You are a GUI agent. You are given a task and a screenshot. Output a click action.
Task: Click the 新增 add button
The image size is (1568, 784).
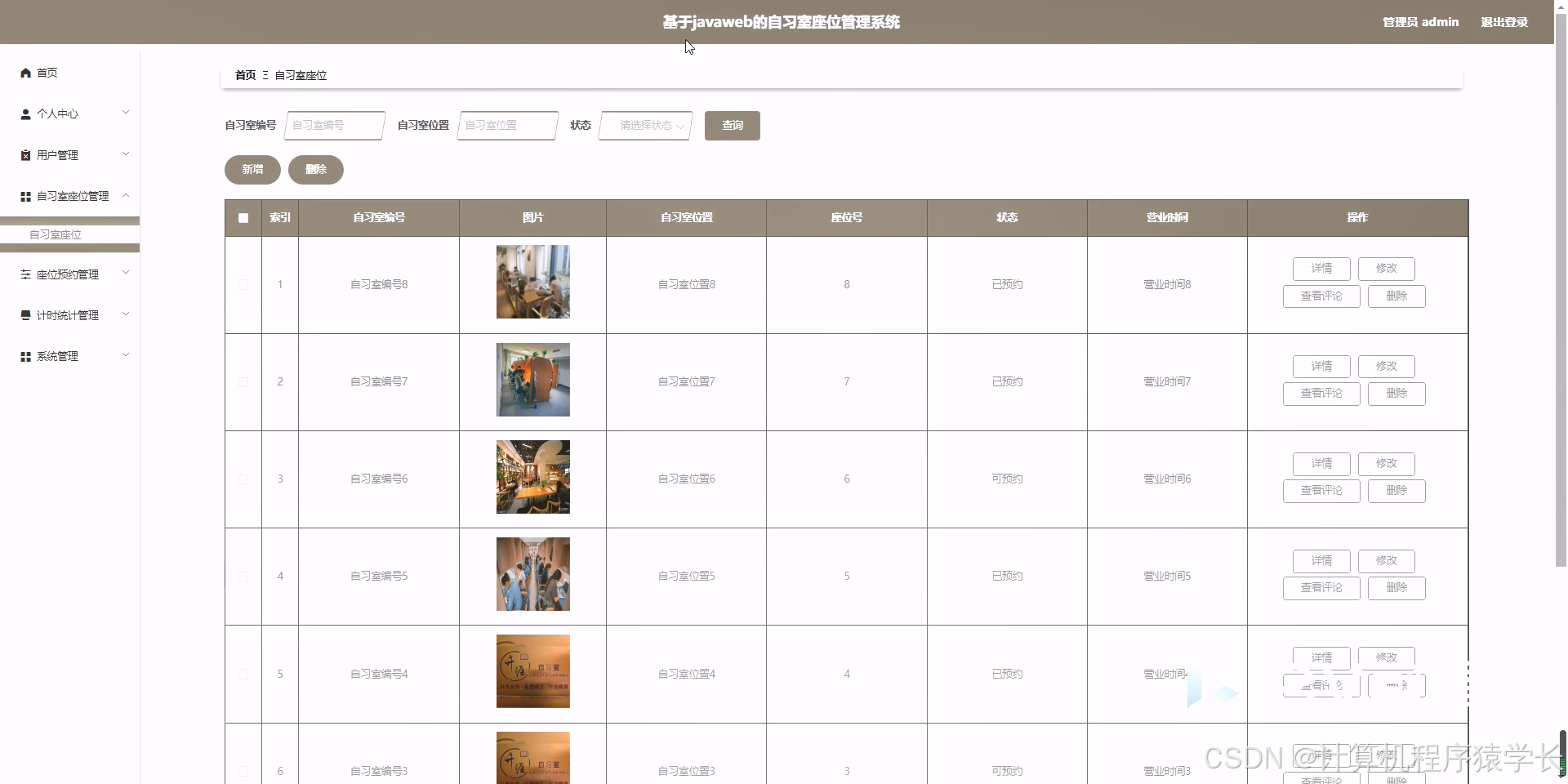252,170
